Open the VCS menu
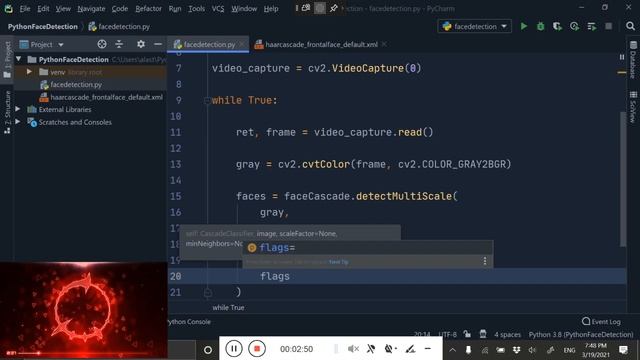Screen dimensions: 640x360 point(218,9)
